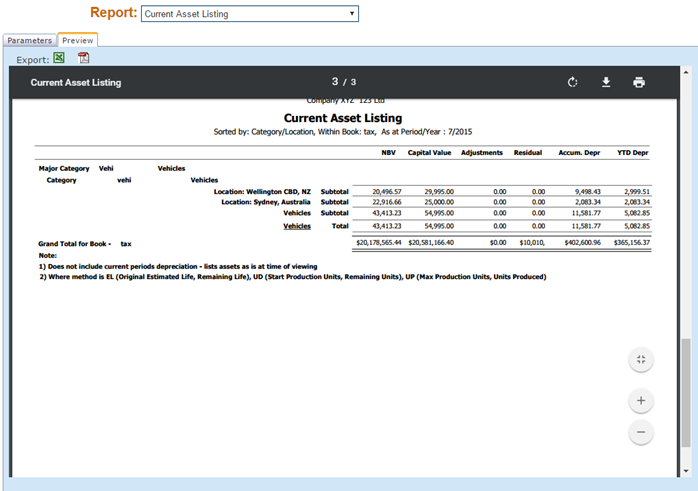Click the Capital Value column header
The image size is (698, 491).
(429, 153)
